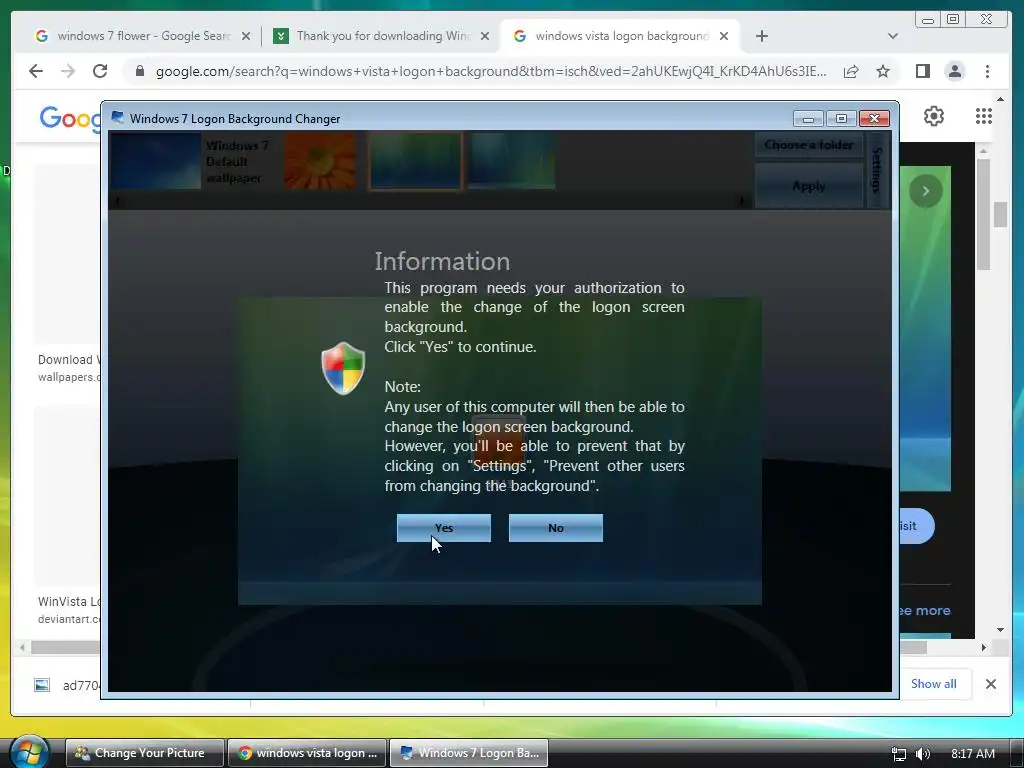Open the vertical Settings tab in Logon Changer

(x=877, y=170)
